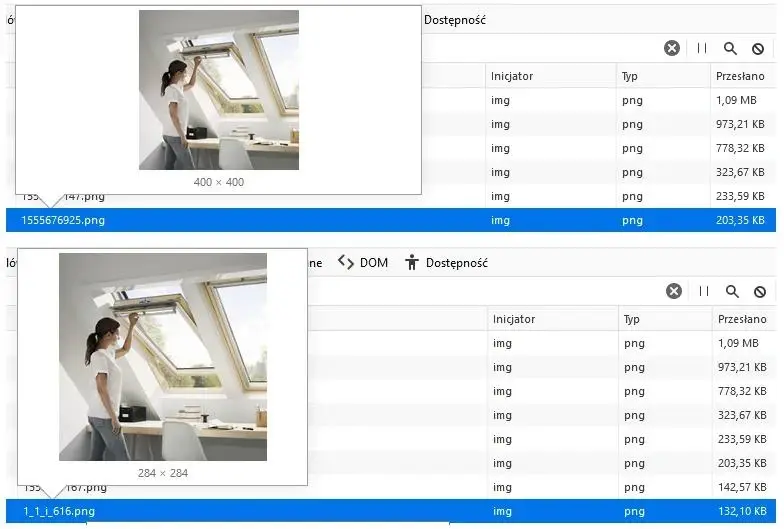Sort by the Przesłano column in the lower panel
This screenshot has height=529, width=784.
[x=744, y=319]
